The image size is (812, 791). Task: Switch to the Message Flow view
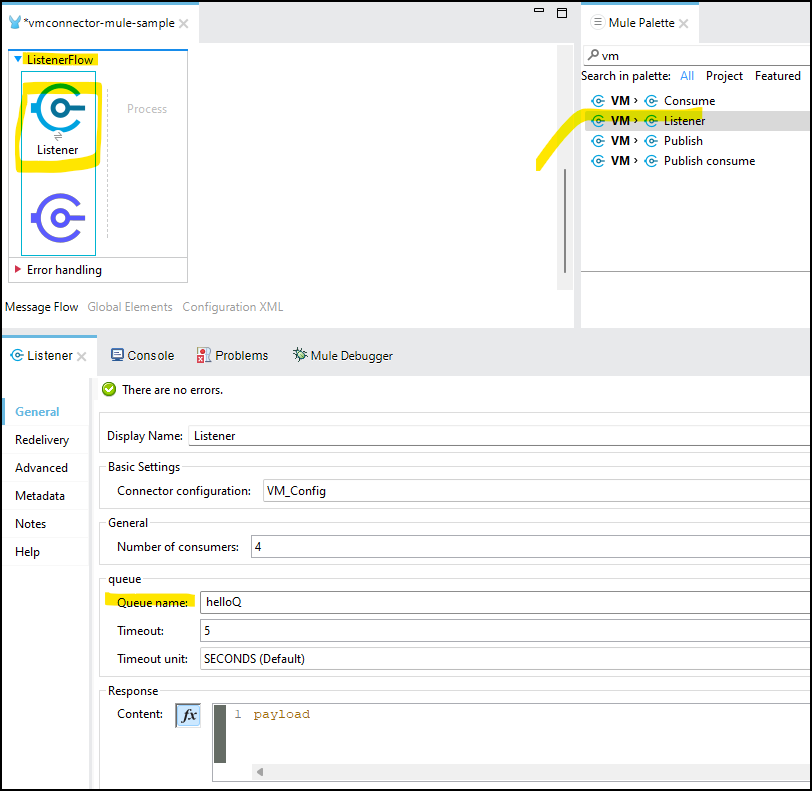pos(41,307)
